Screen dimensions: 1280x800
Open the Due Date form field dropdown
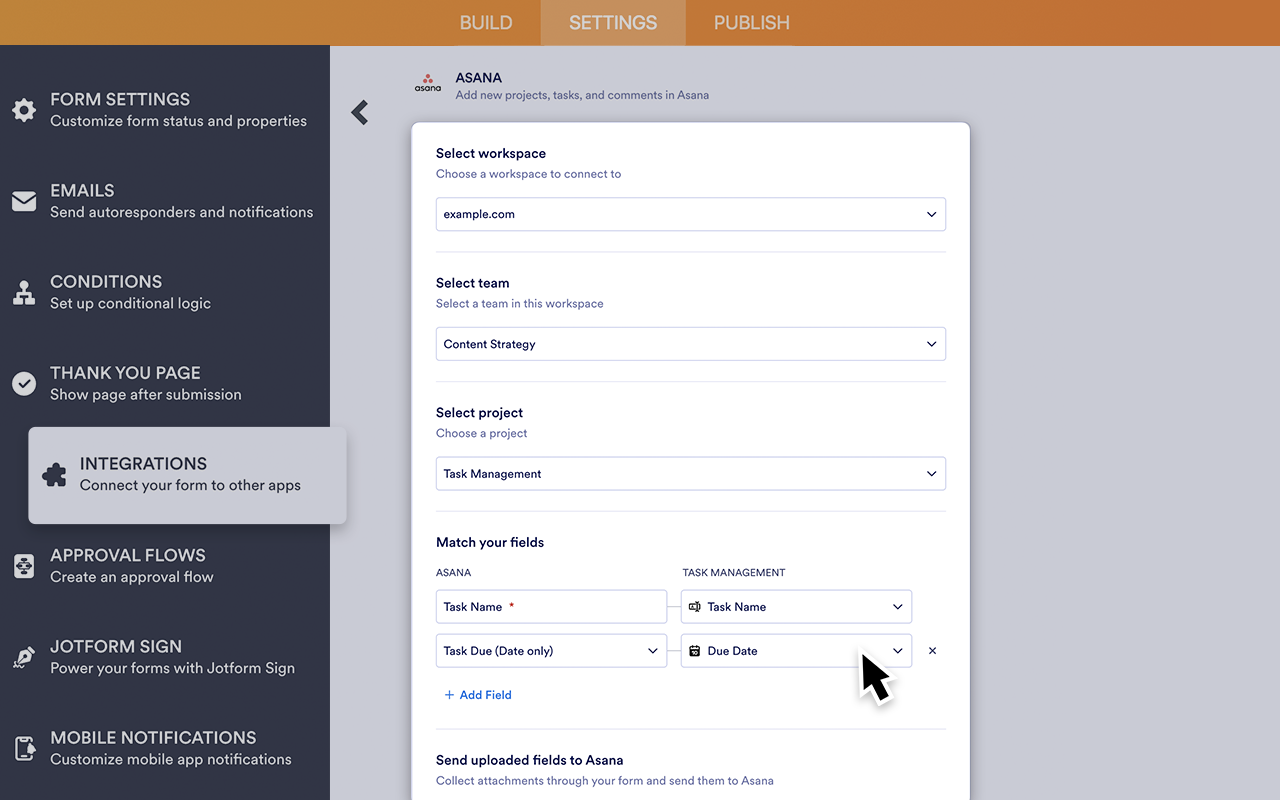coord(796,651)
